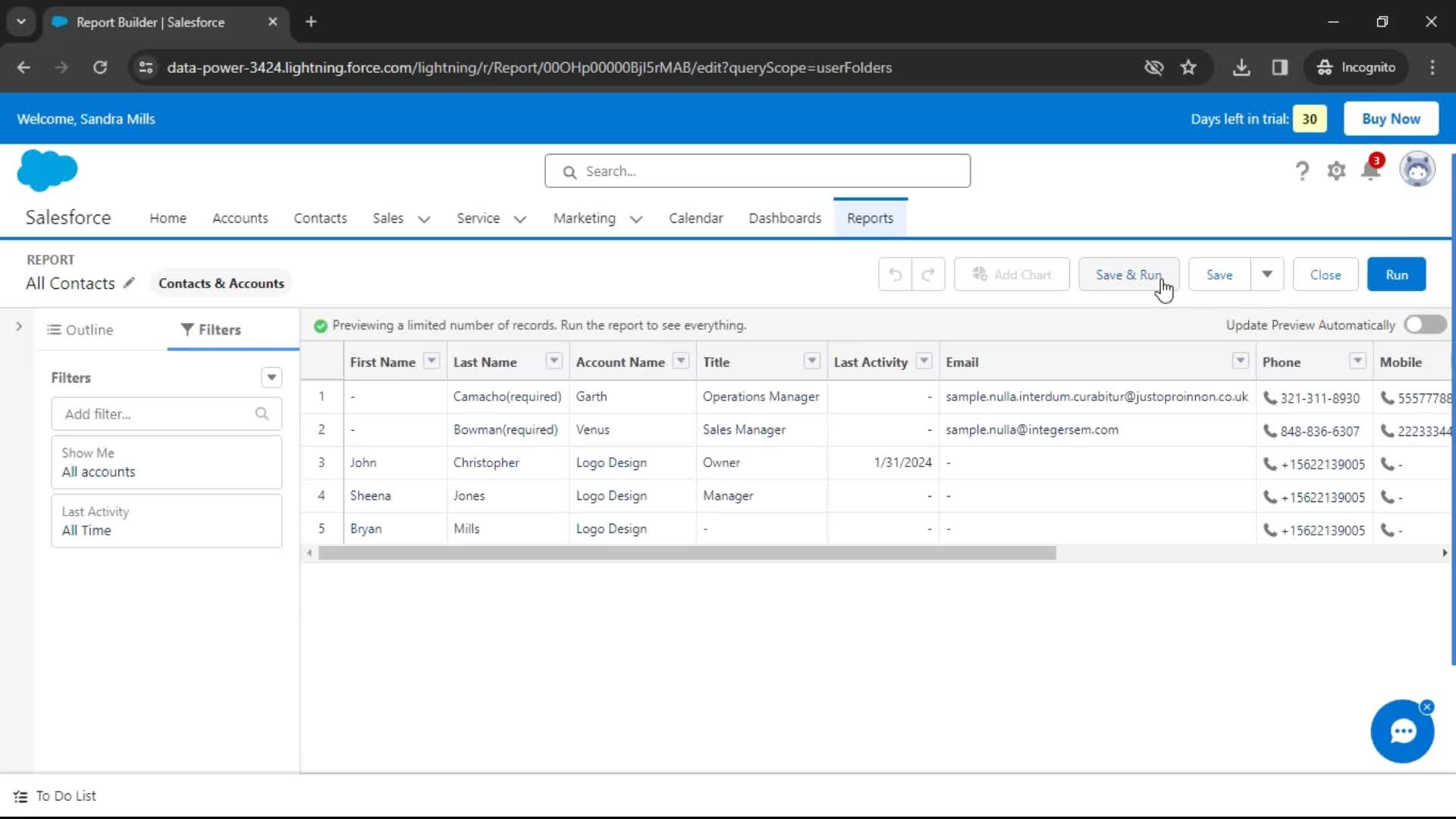
Task: Open the Last Activity All Time filter
Action: (x=166, y=521)
